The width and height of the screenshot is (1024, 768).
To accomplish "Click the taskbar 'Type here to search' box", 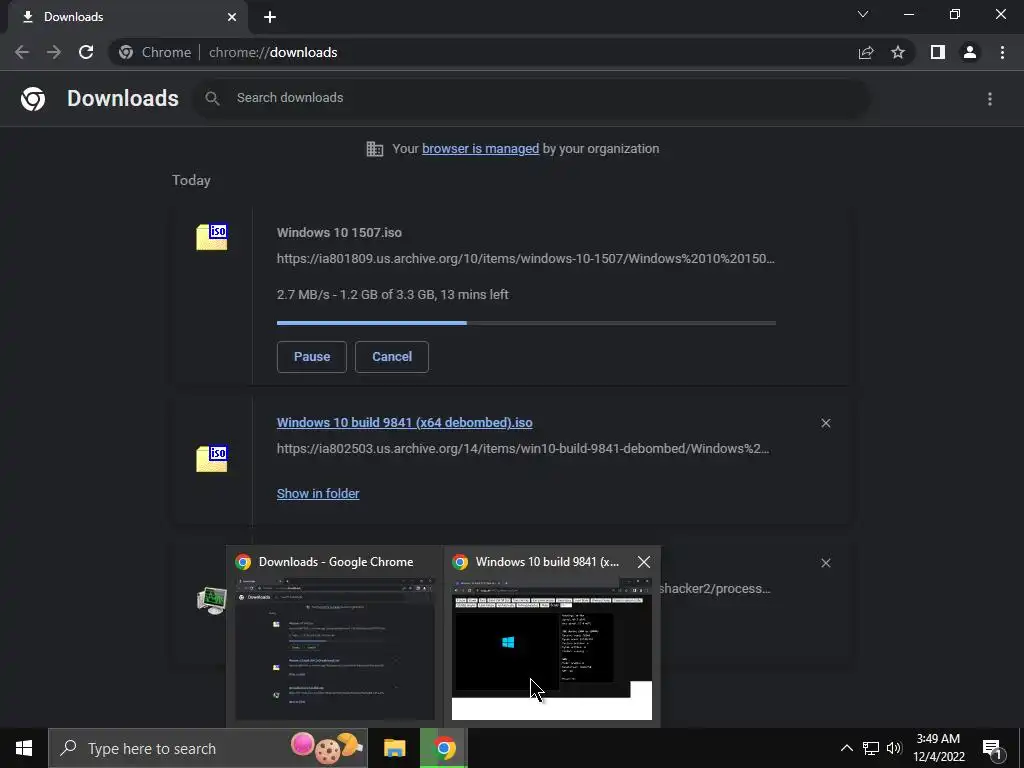I will (x=208, y=748).
